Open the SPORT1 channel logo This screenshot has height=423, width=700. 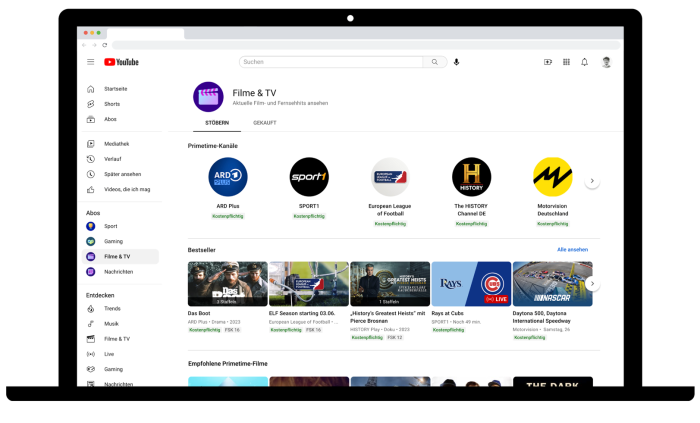309,177
